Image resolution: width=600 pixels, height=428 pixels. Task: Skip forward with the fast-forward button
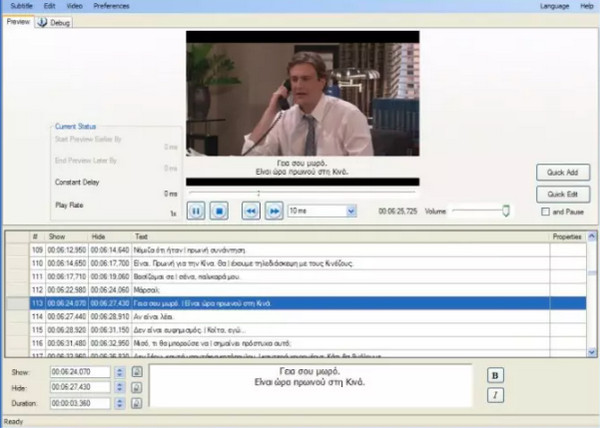pos(274,211)
